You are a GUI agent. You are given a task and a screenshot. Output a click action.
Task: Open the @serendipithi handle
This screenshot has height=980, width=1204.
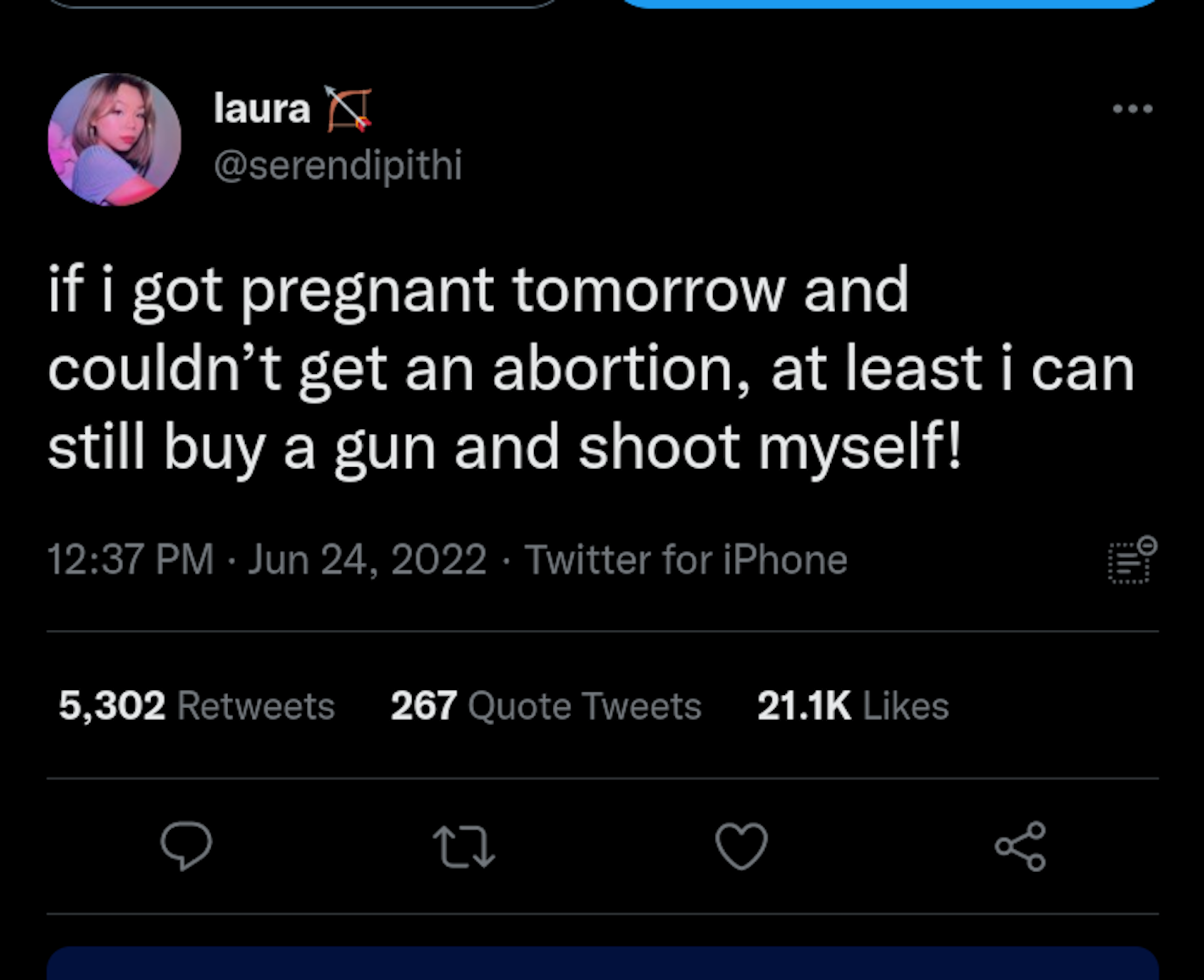point(338,166)
